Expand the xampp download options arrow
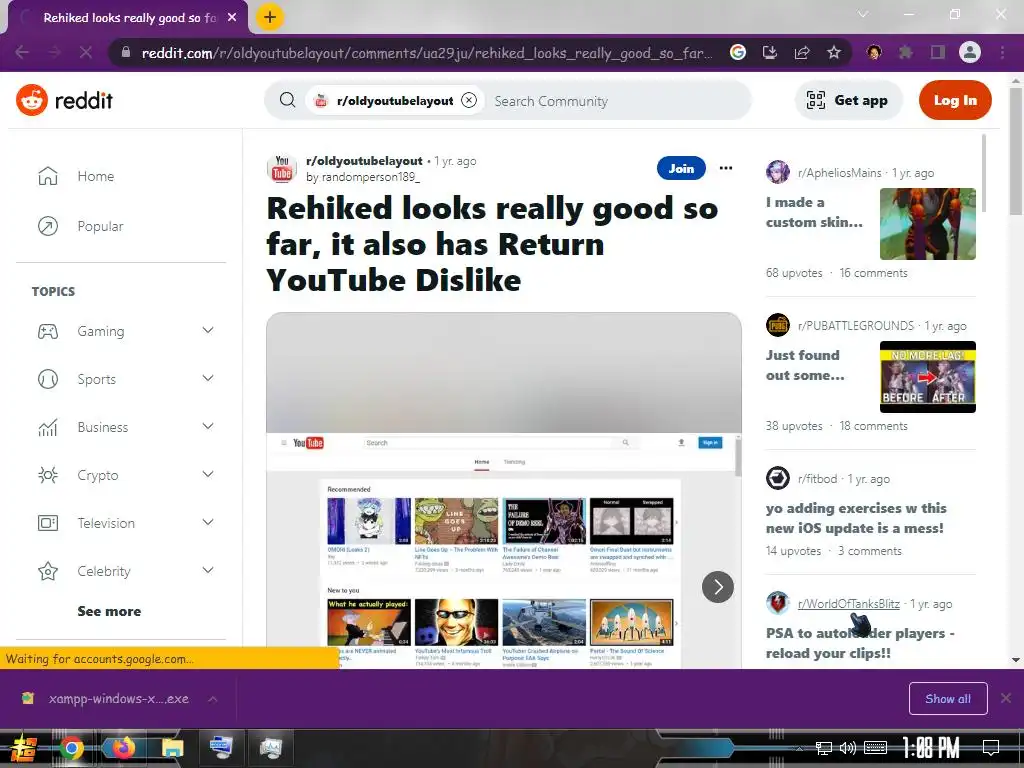Image resolution: width=1024 pixels, height=768 pixels. 213,699
